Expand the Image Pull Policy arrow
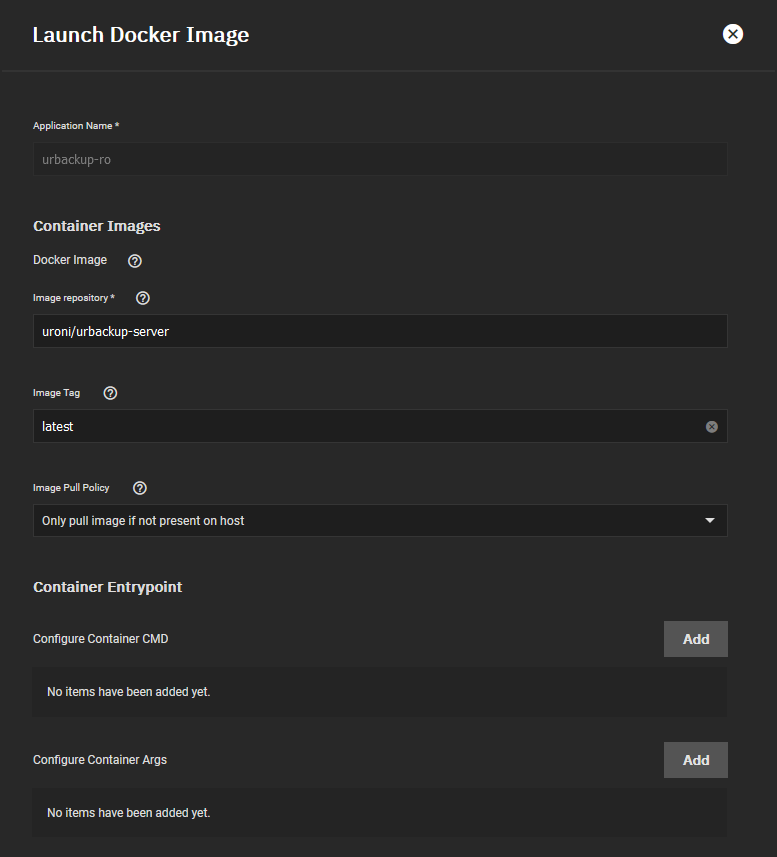This screenshot has height=857, width=777. pyautogui.click(x=710, y=520)
